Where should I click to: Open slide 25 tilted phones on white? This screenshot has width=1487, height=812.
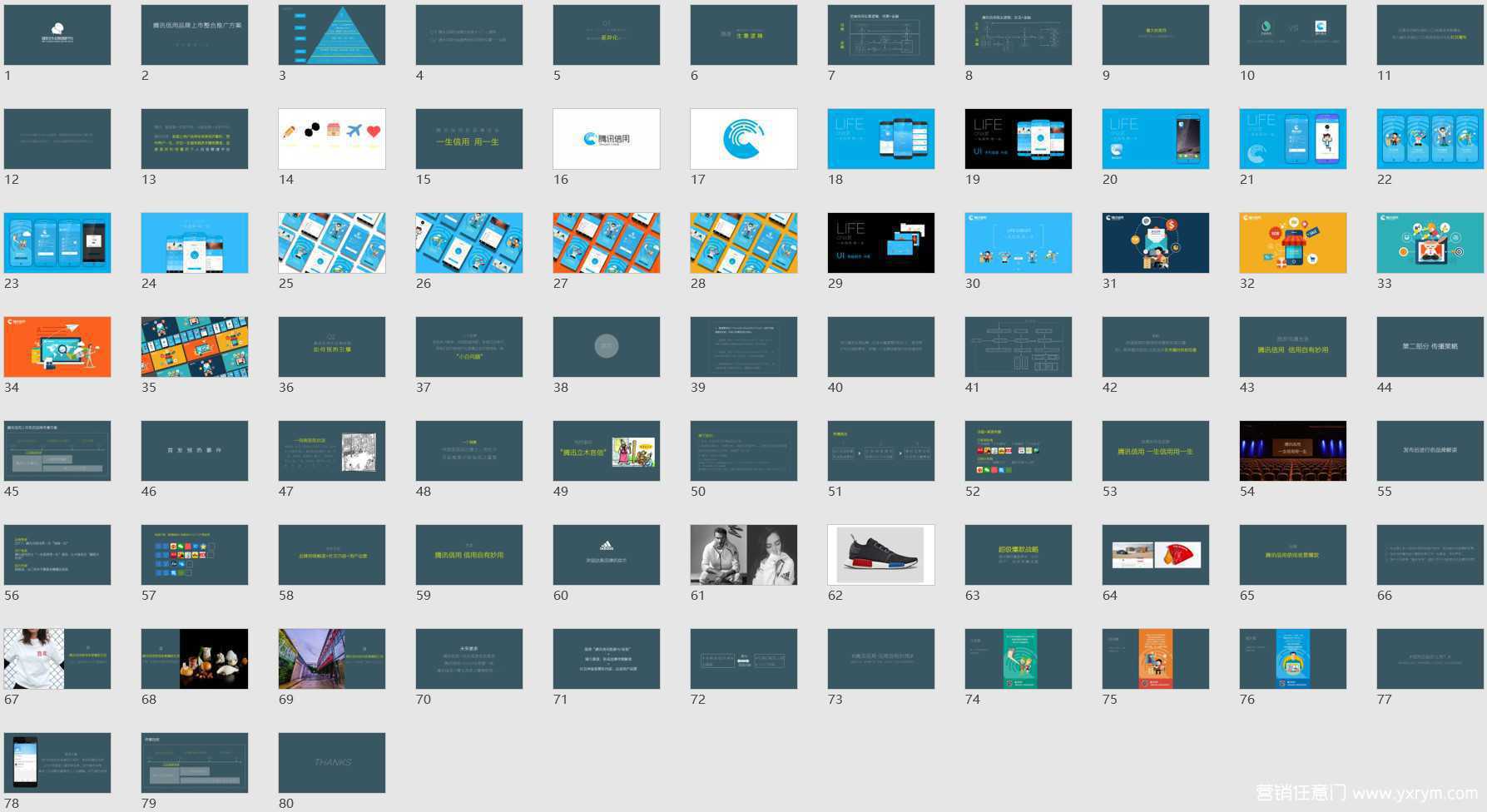332,243
